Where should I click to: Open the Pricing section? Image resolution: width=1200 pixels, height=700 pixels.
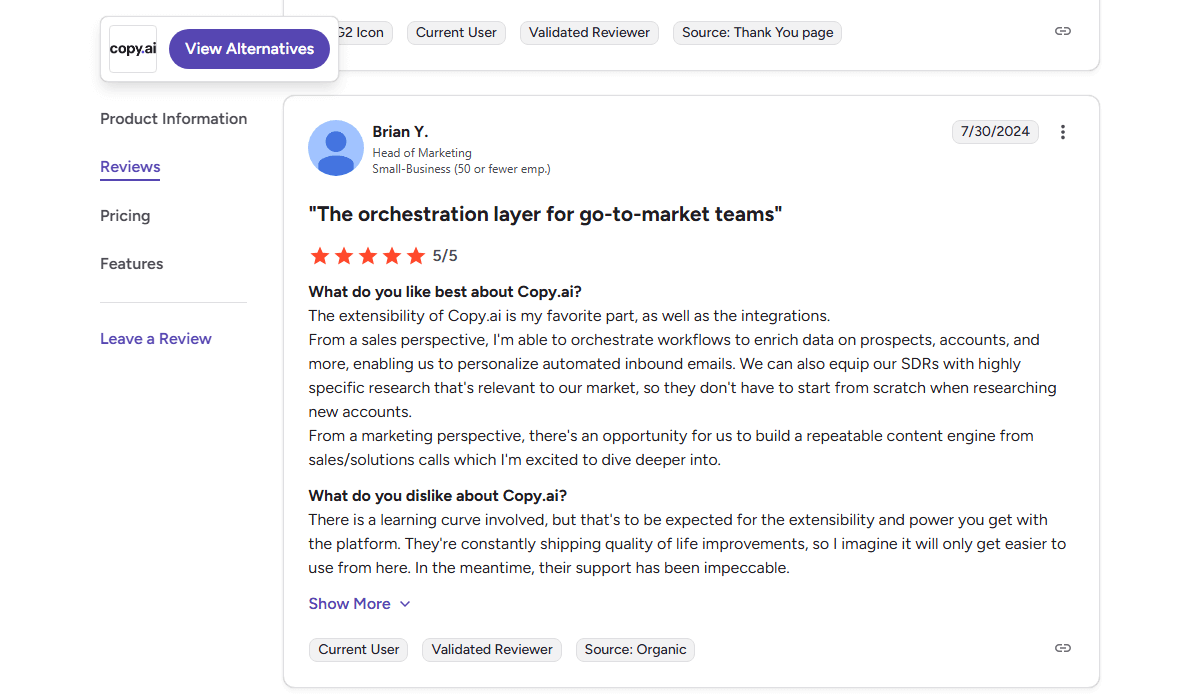125,216
